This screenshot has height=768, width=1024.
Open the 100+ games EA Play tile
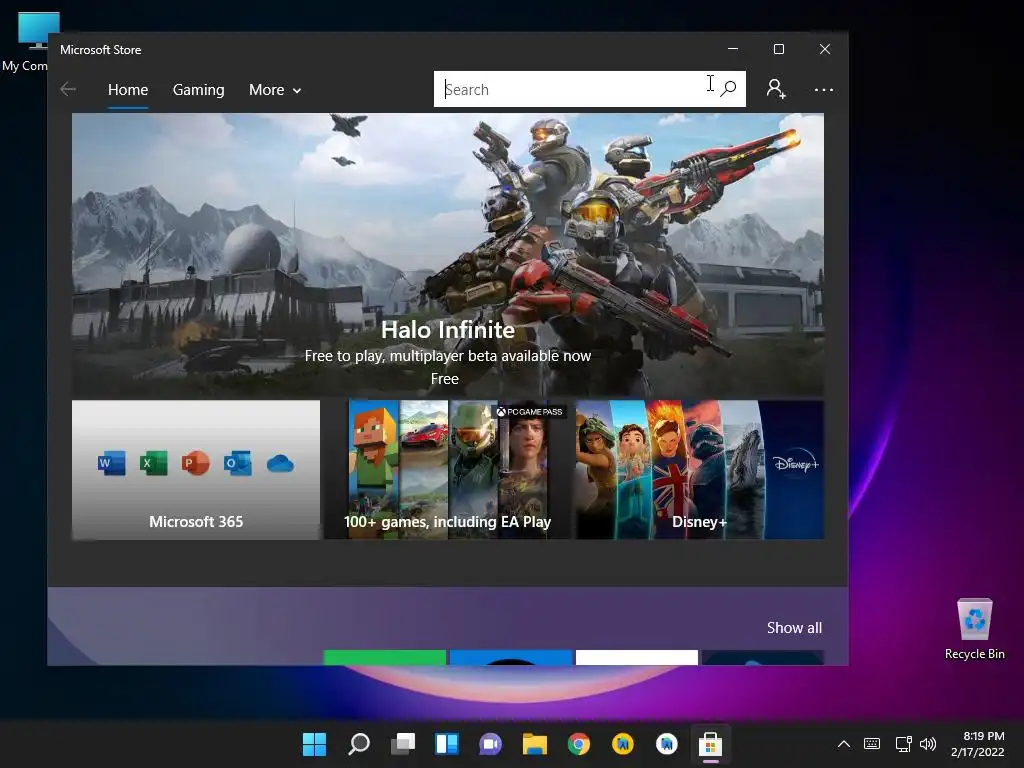coord(447,470)
